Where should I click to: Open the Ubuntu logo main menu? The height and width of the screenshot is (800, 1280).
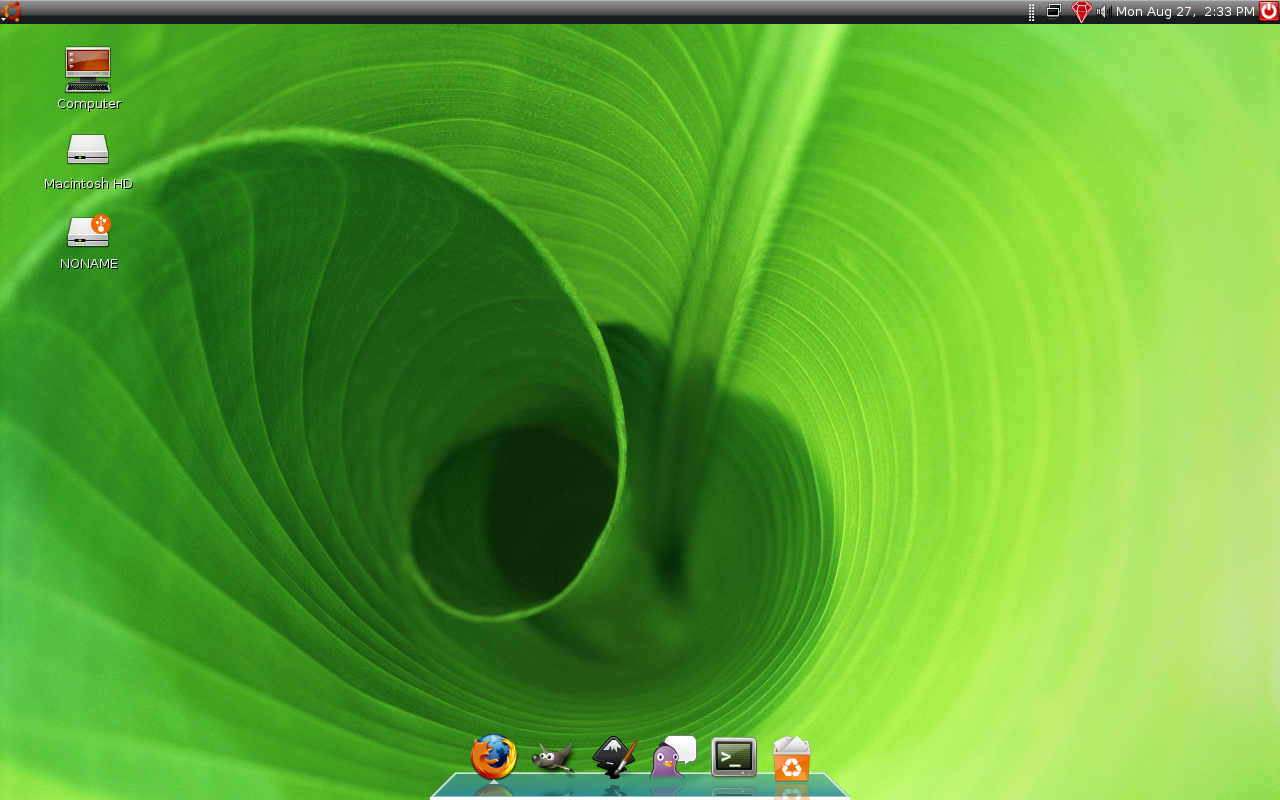11,11
